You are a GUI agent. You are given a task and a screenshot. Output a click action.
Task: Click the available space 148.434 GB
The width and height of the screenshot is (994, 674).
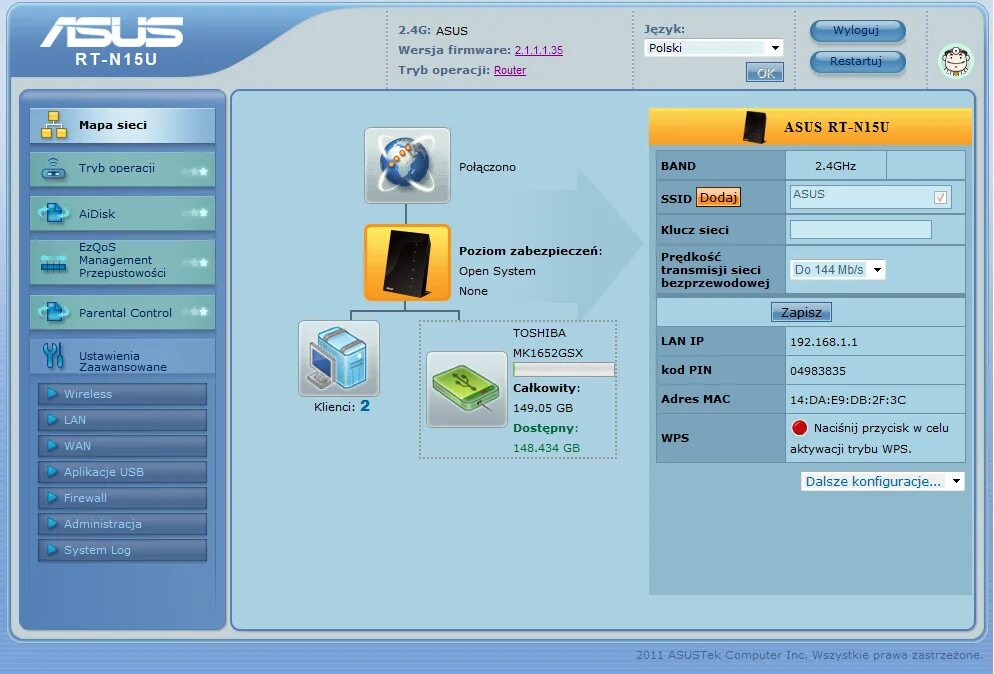click(546, 448)
